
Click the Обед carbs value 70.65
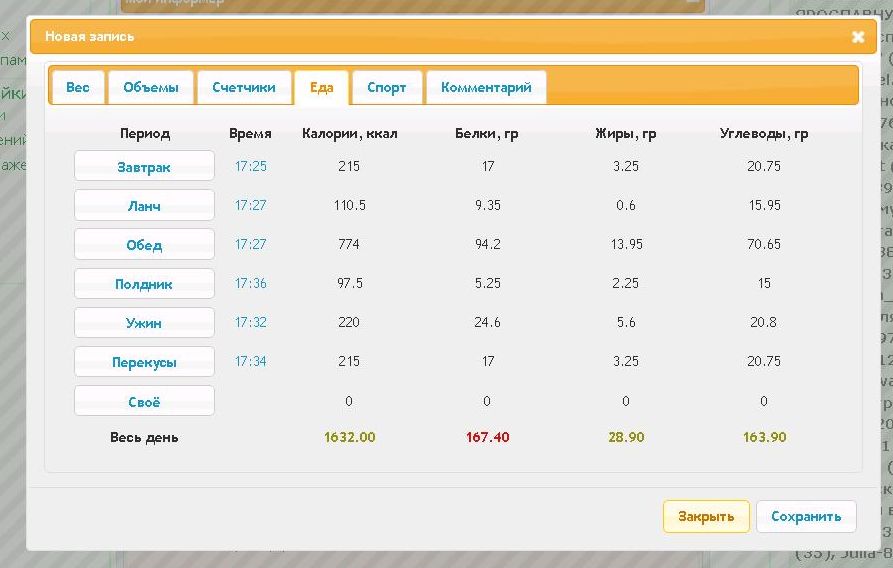click(x=764, y=244)
